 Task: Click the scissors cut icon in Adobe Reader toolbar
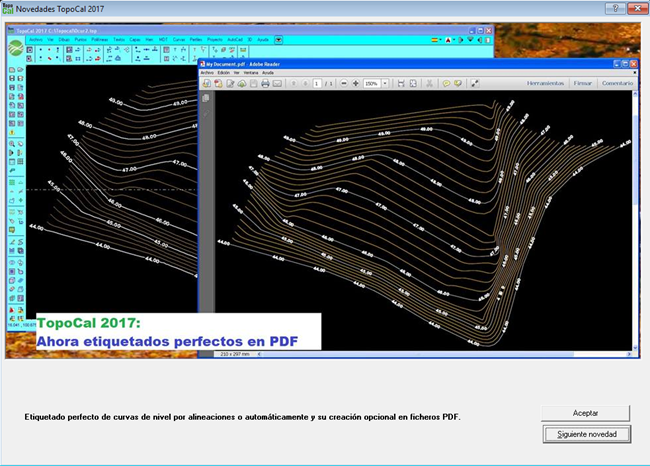(x=429, y=83)
